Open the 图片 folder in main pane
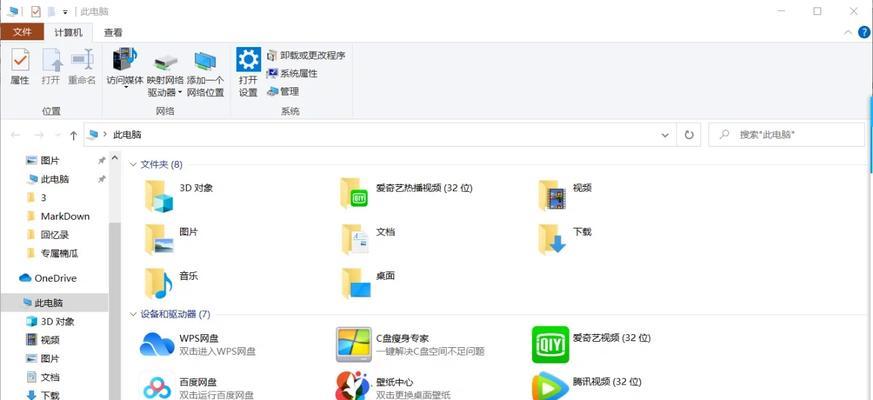 coord(171,239)
